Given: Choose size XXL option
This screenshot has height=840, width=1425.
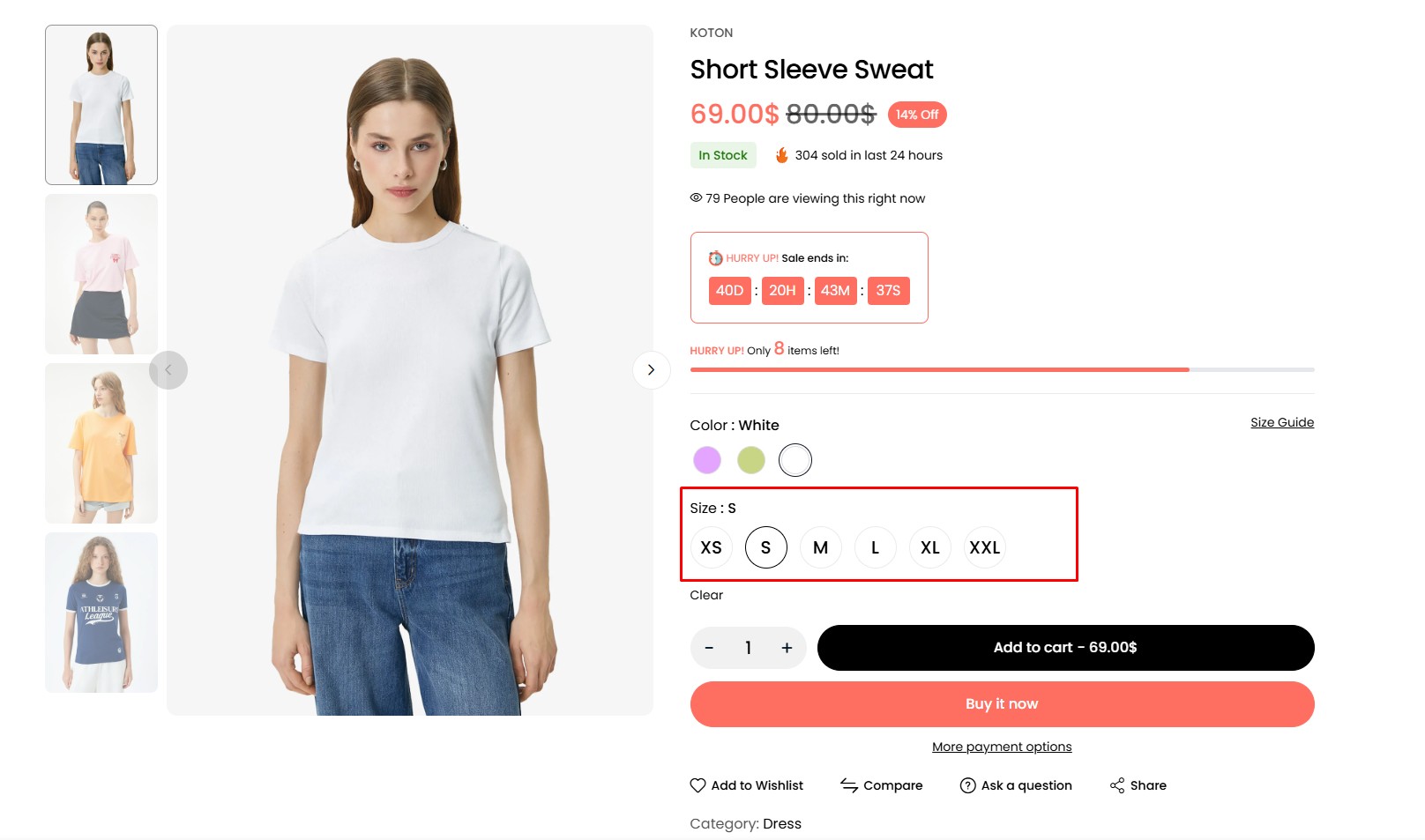Looking at the screenshot, I should pyautogui.click(x=985, y=547).
